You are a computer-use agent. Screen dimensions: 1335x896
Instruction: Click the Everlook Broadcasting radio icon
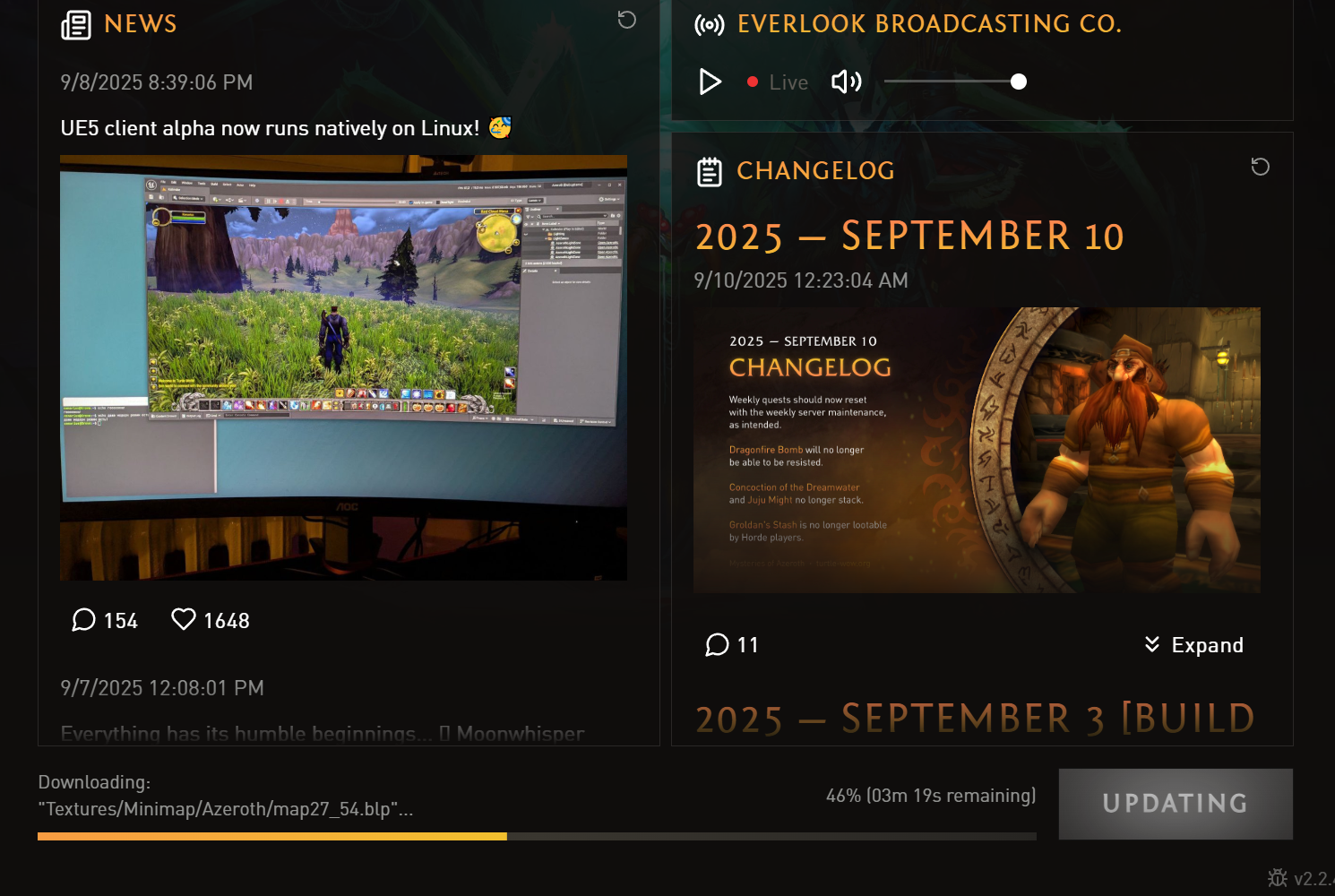tap(710, 25)
